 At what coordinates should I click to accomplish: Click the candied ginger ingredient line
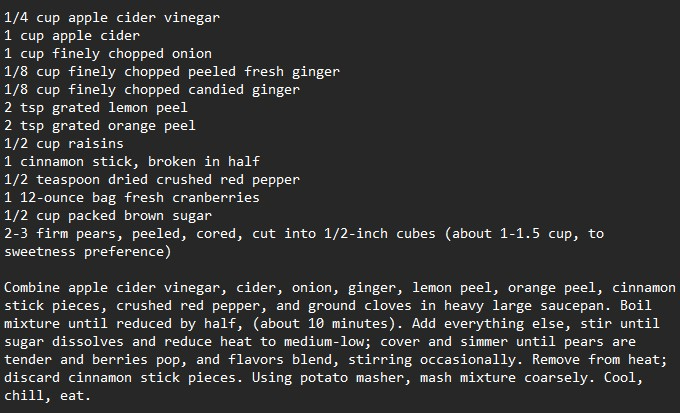[151, 90]
